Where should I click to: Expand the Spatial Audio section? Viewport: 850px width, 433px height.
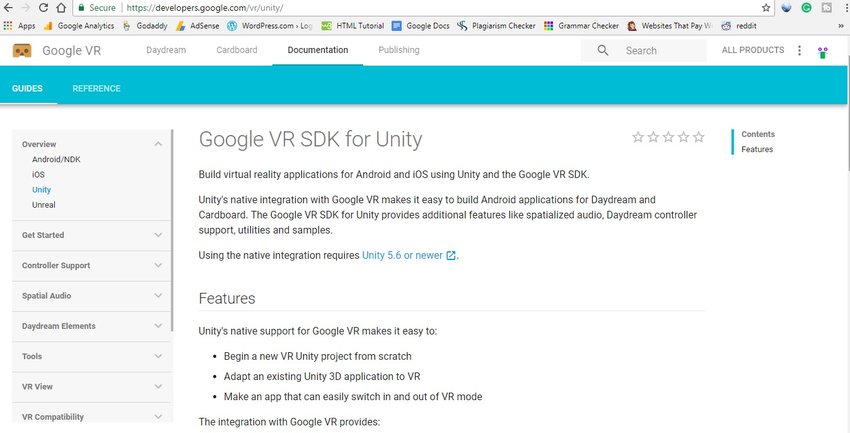click(158, 296)
